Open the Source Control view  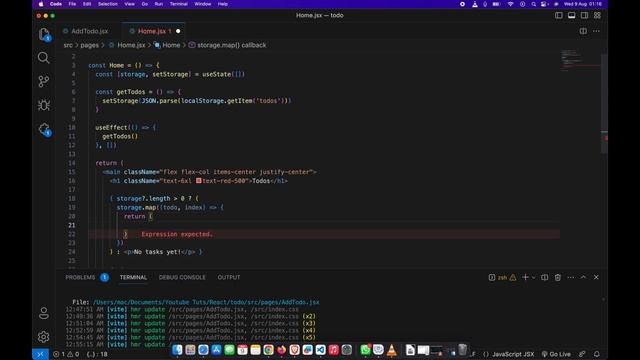click(x=44, y=81)
